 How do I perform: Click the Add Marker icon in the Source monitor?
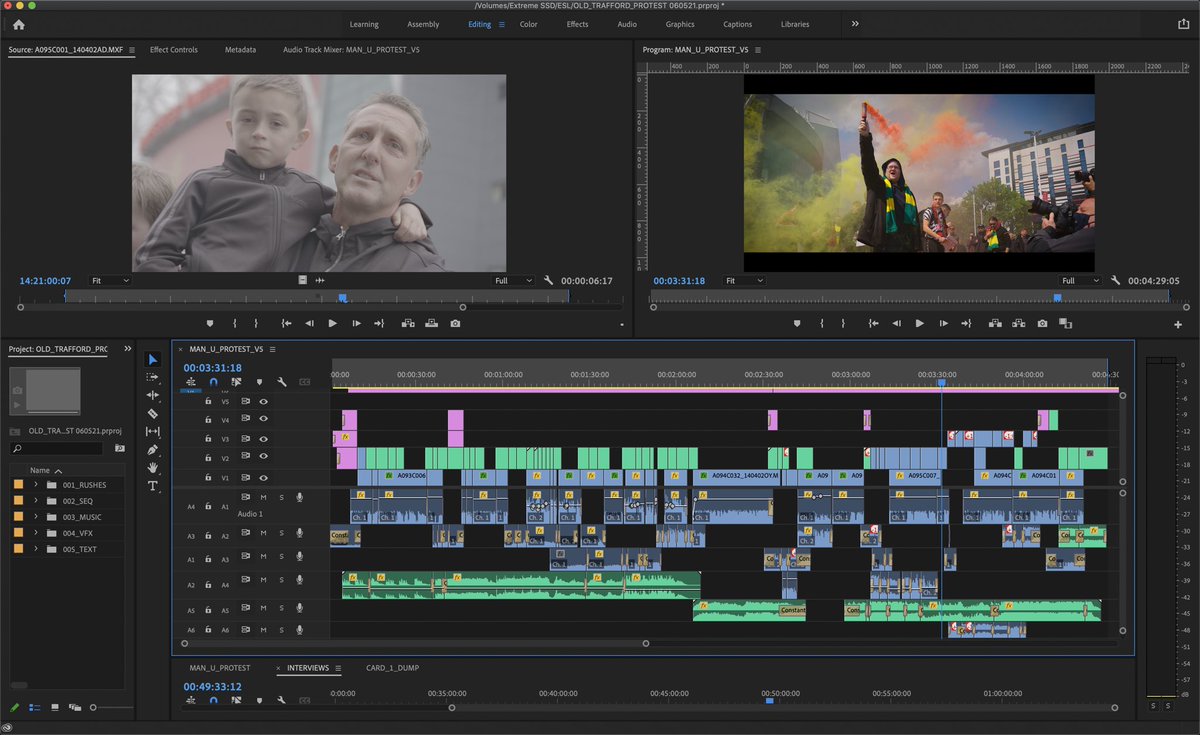[211, 323]
